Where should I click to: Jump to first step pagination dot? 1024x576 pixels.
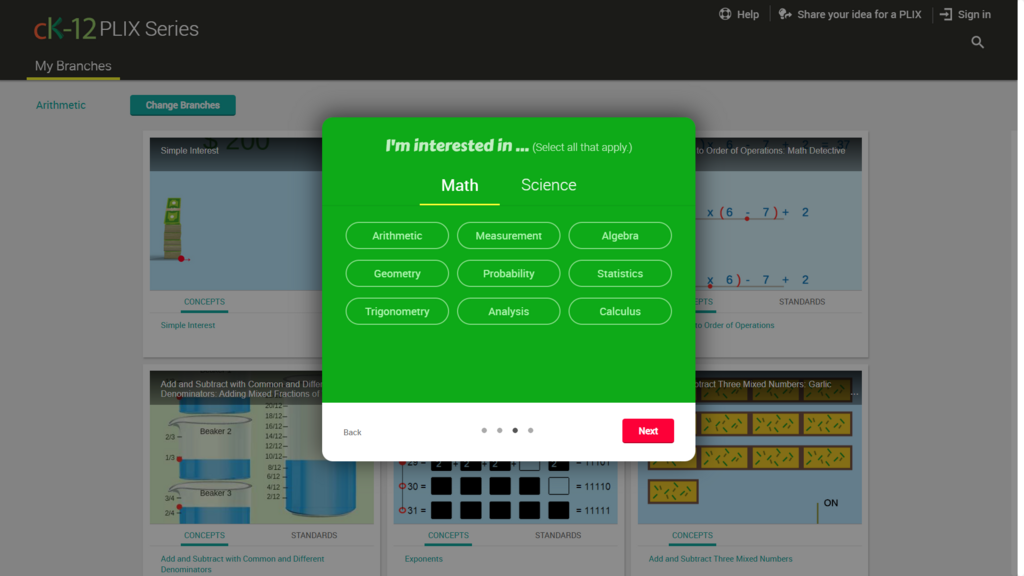tap(484, 431)
